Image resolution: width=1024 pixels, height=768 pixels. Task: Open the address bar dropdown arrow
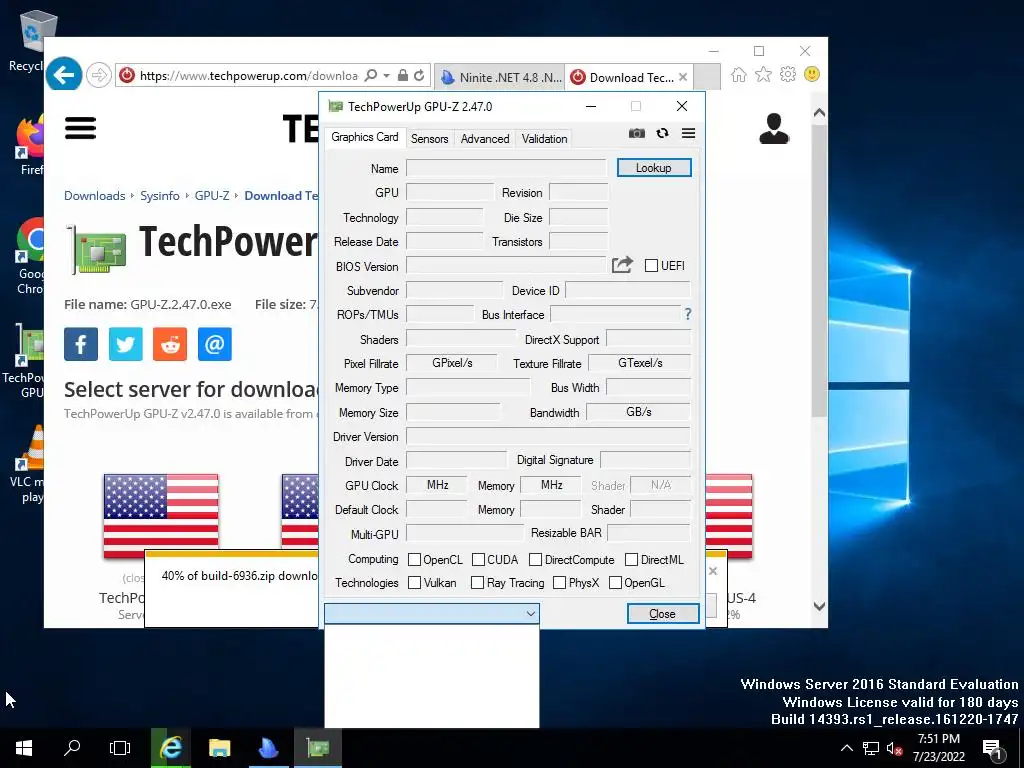[x=387, y=76]
